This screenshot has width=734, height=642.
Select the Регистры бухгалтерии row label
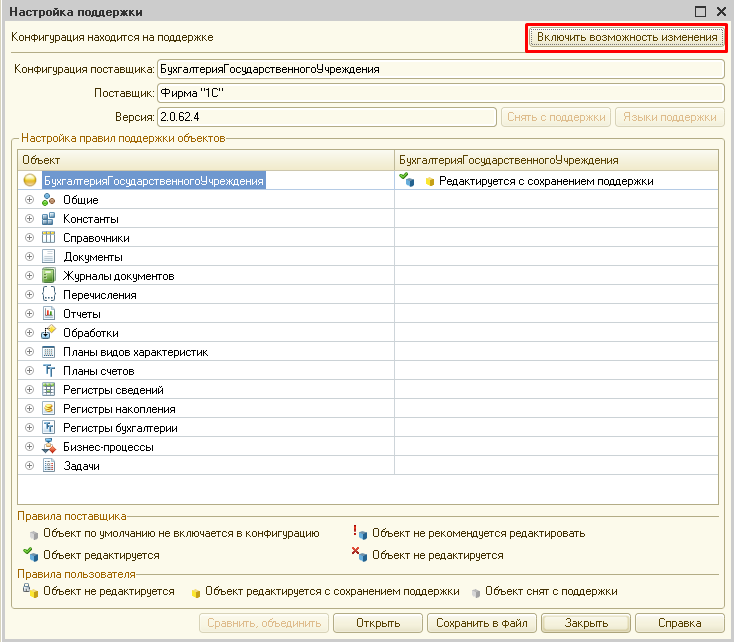120,428
